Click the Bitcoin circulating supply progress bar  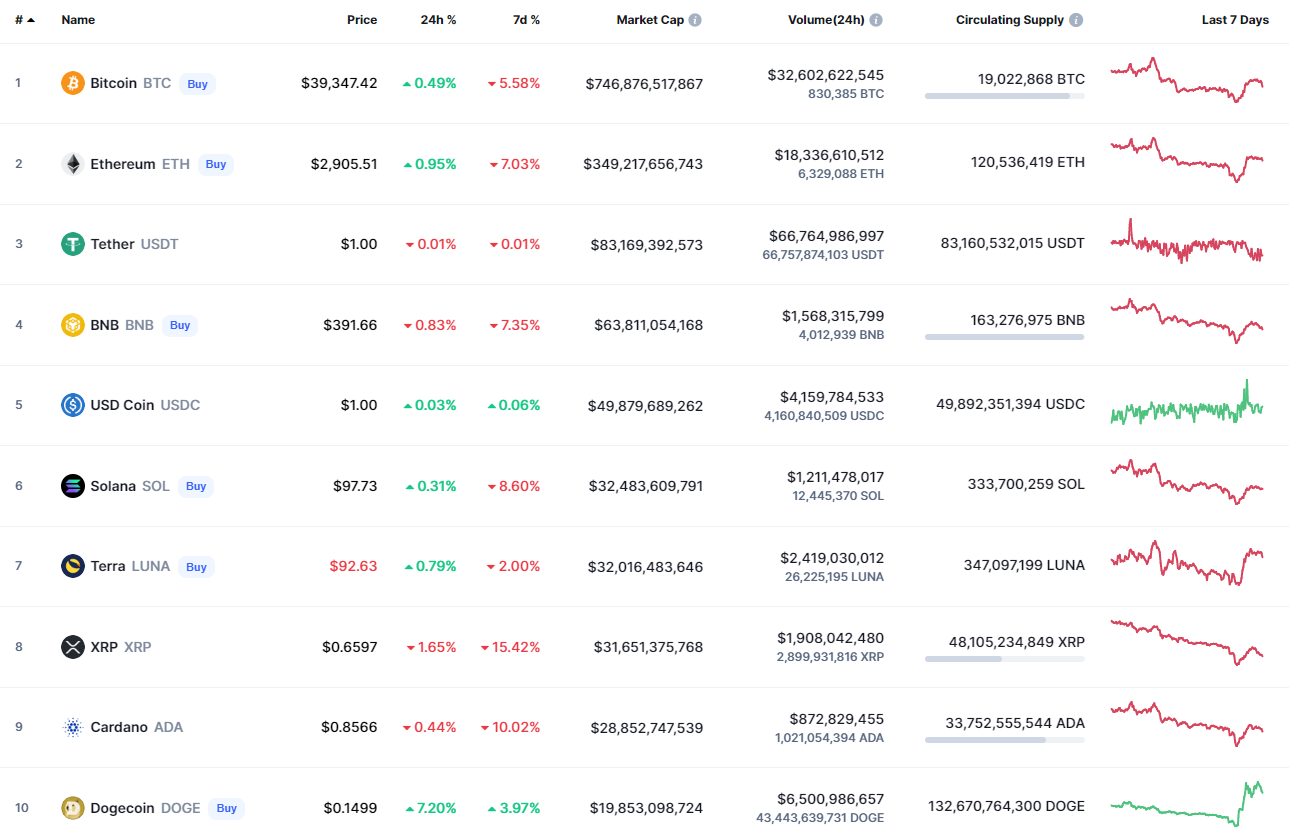coord(1004,96)
